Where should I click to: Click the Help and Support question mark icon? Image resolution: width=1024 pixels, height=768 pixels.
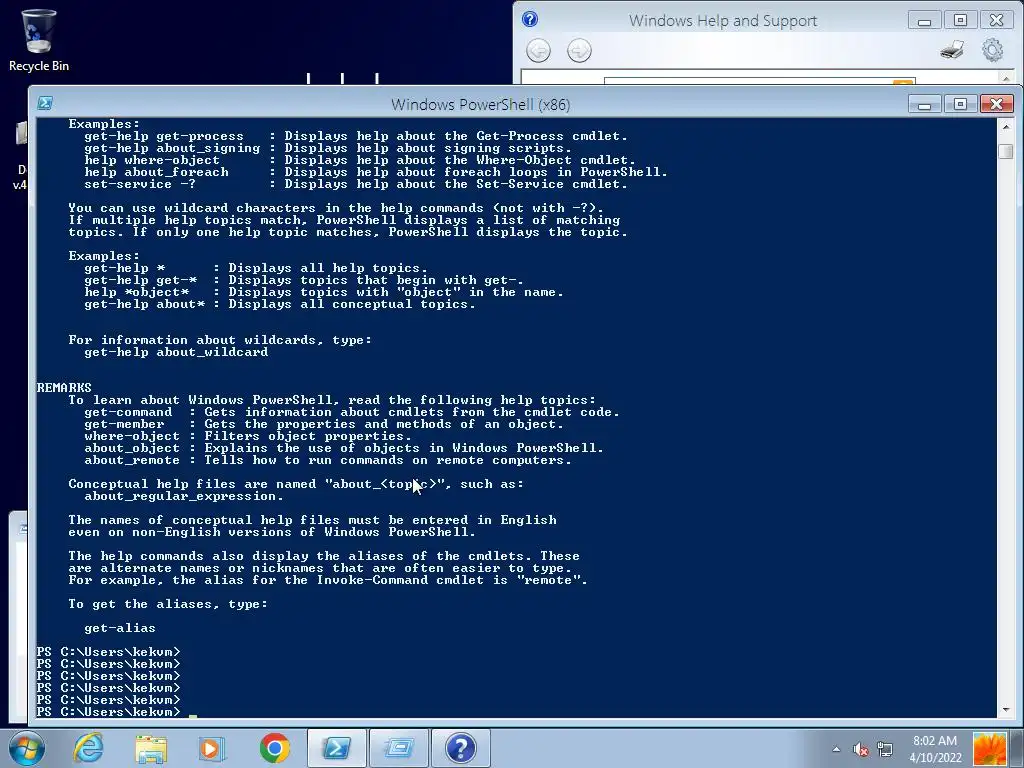point(530,19)
